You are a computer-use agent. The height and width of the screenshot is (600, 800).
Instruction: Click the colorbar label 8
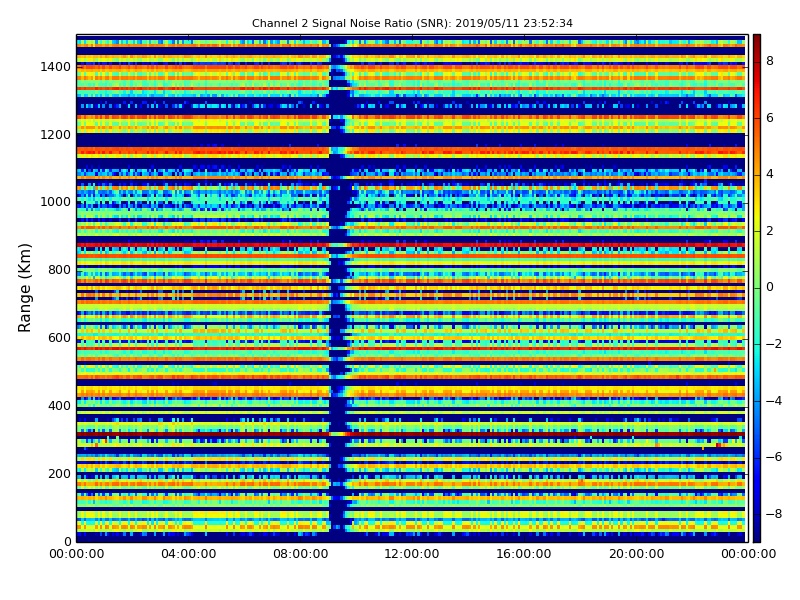(770, 61)
